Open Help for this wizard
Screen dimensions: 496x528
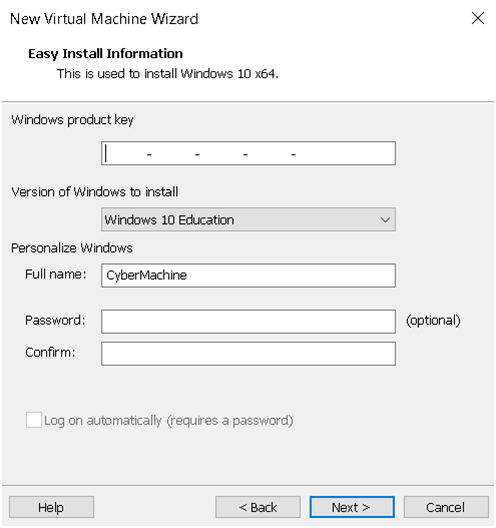(x=51, y=507)
